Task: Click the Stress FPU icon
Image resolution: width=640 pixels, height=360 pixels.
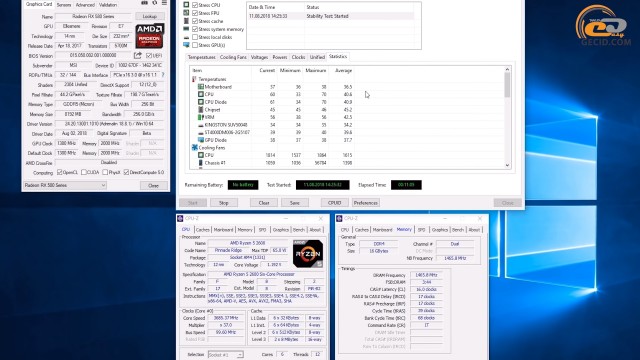Action: point(186,13)
